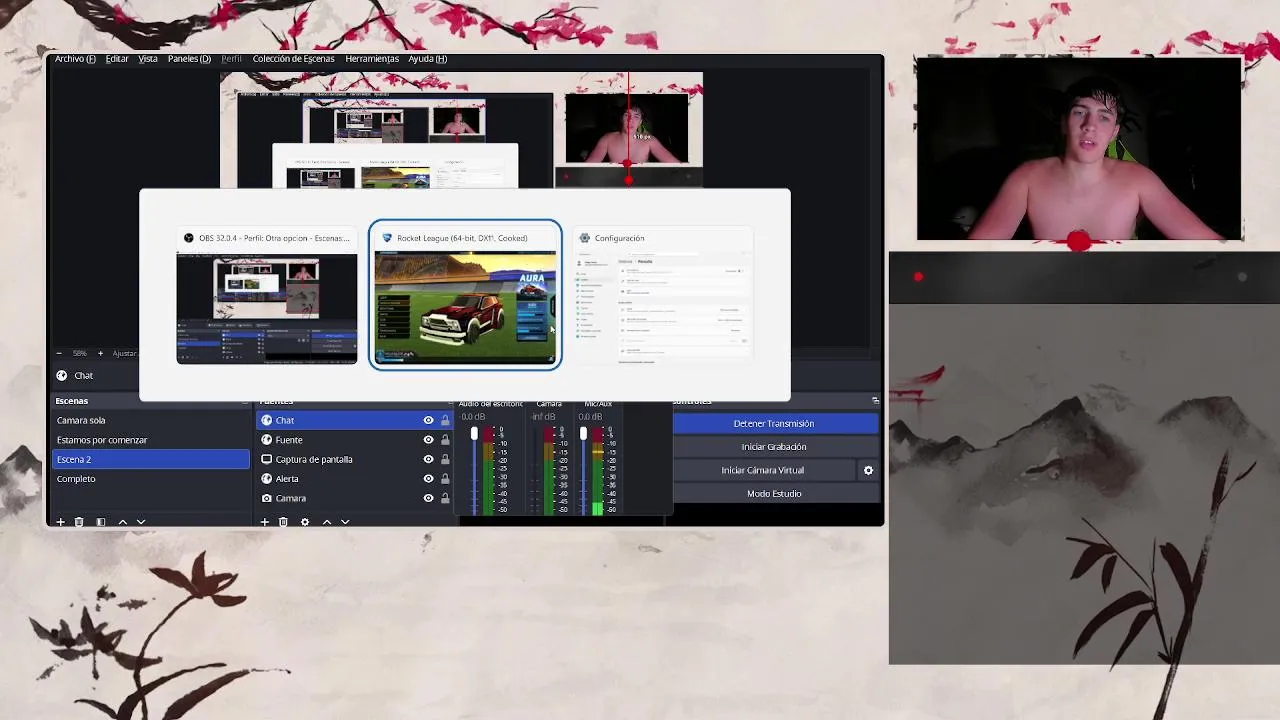
Task: Add a new source with plus icon
Action: click(x=265, y=522)
